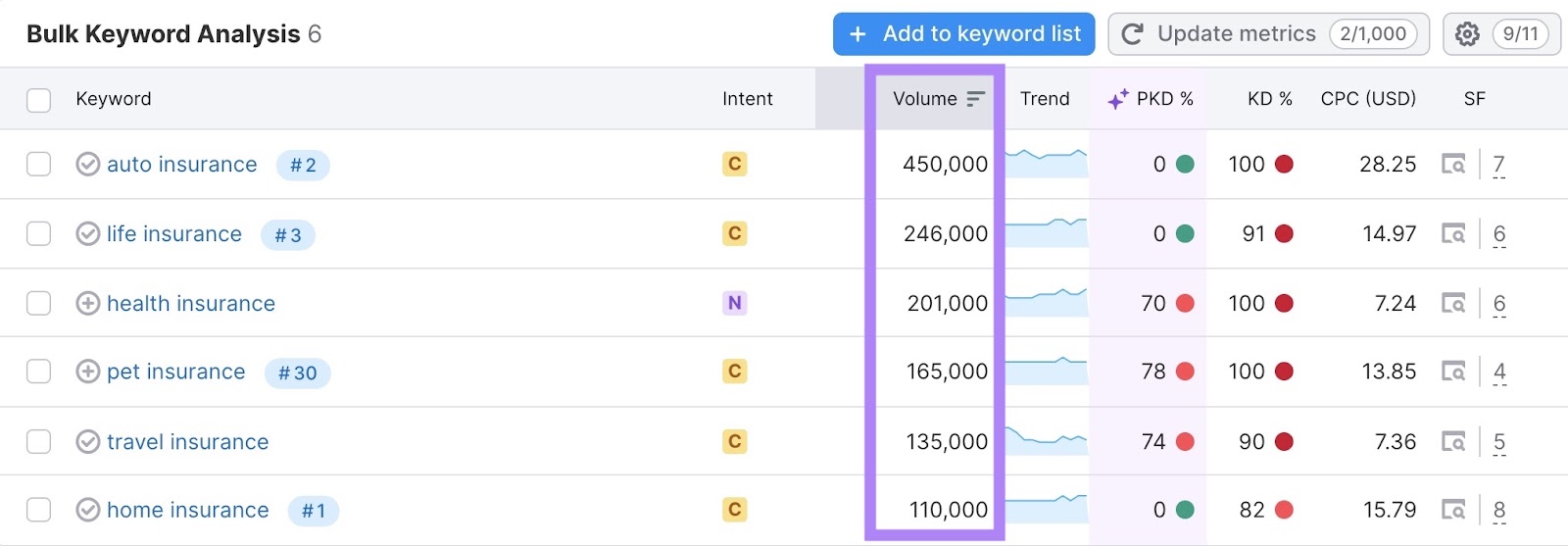The height and width of the screenshot is (546, 1568).
Task: Sort by the KD % column header
Action: (1269, 99)
